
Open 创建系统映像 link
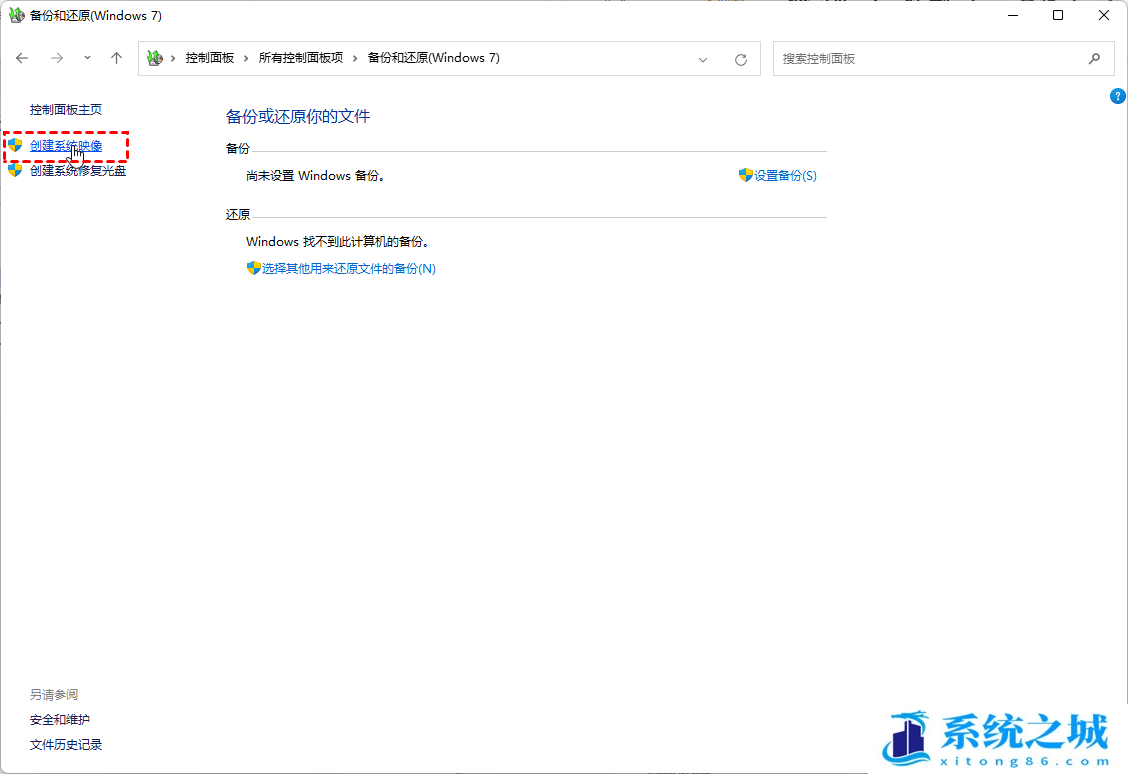66,146
